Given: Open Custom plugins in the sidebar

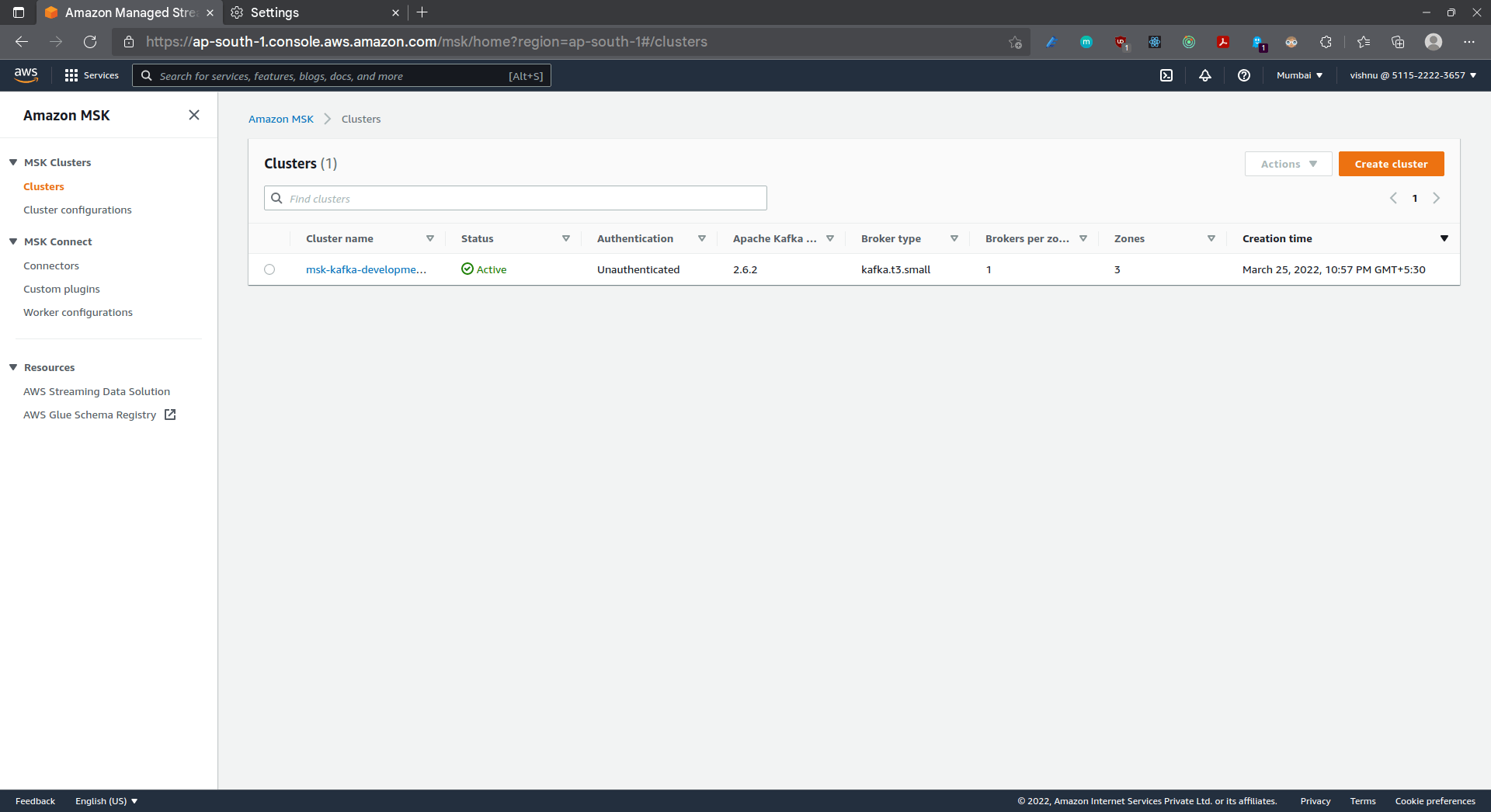Looking at the screenshot, I should (61, 289).
